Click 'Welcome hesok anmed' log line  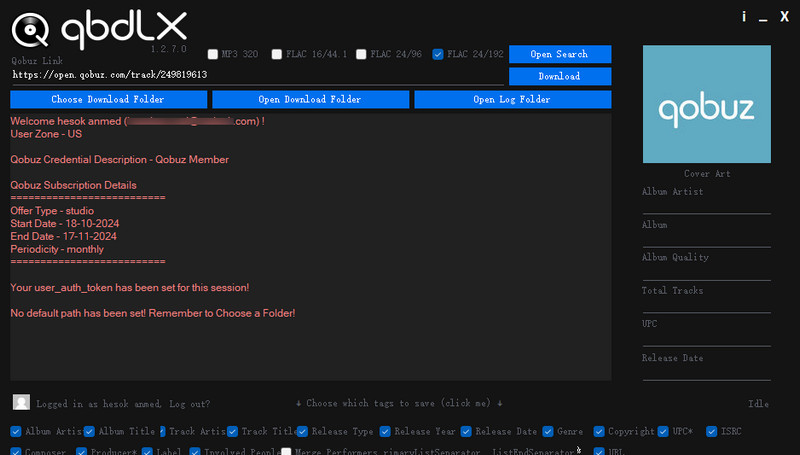(x=137, y=121)
